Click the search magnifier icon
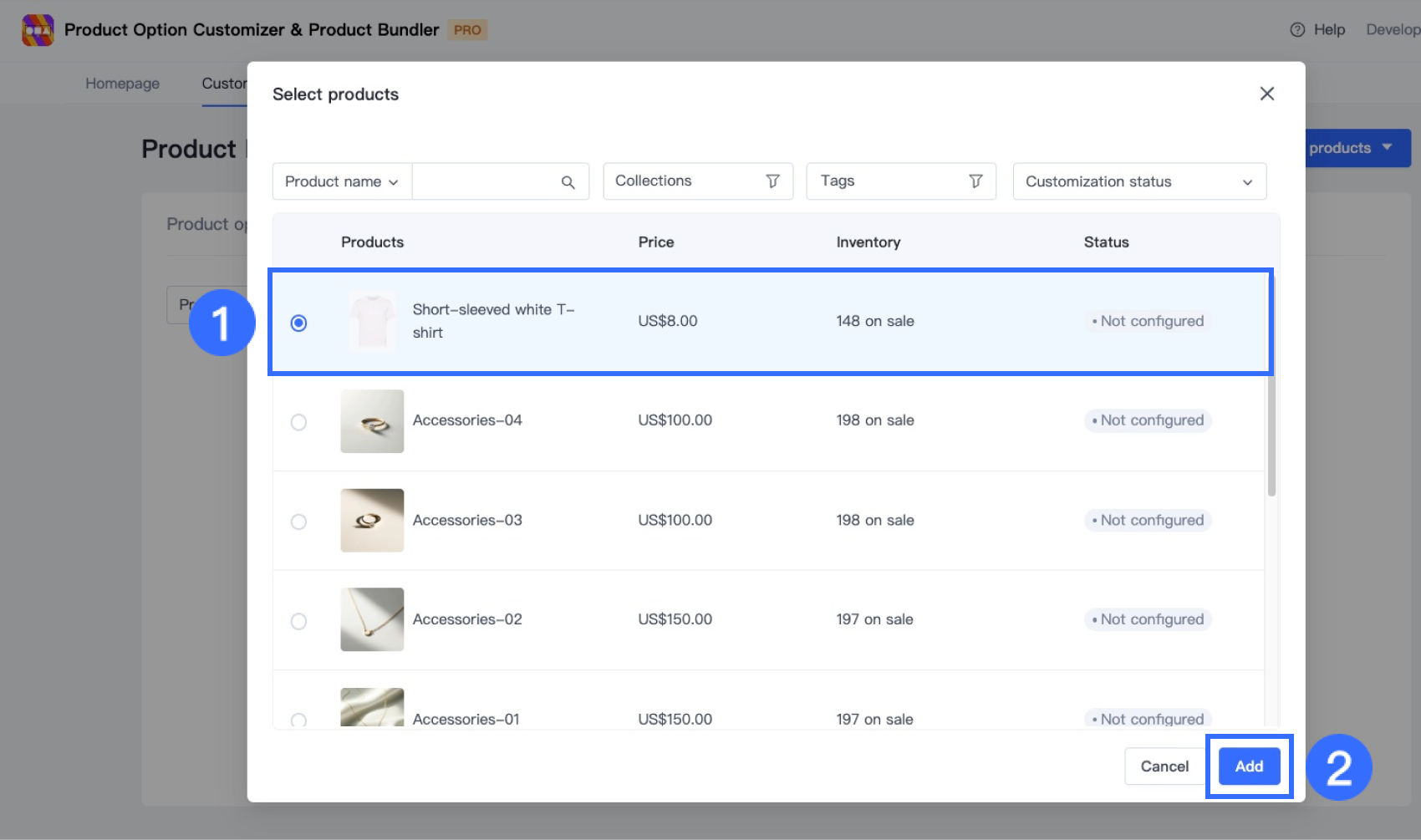The image size is (1421, 840). [568, 182]
